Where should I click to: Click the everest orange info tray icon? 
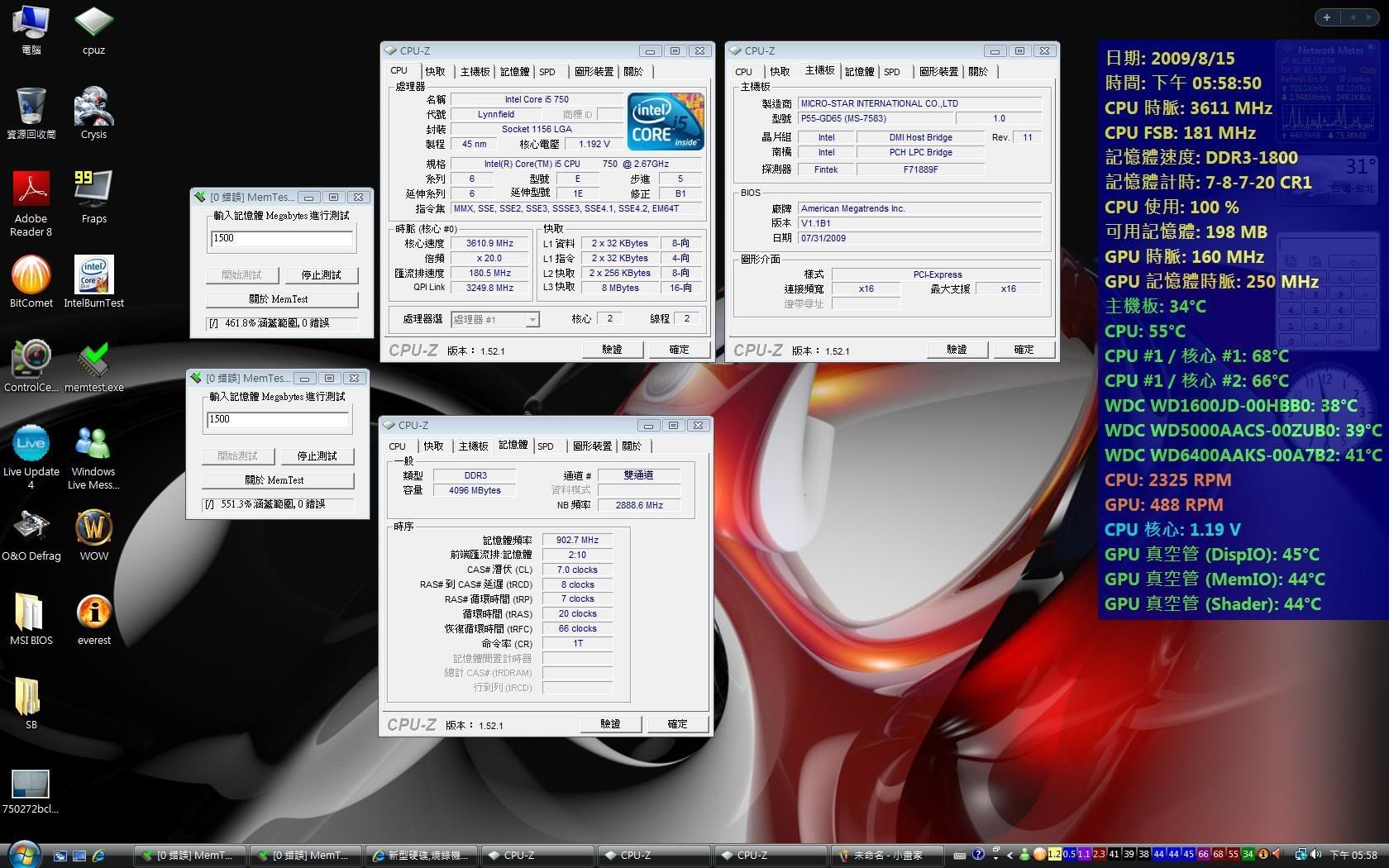tap(1263, 854)
